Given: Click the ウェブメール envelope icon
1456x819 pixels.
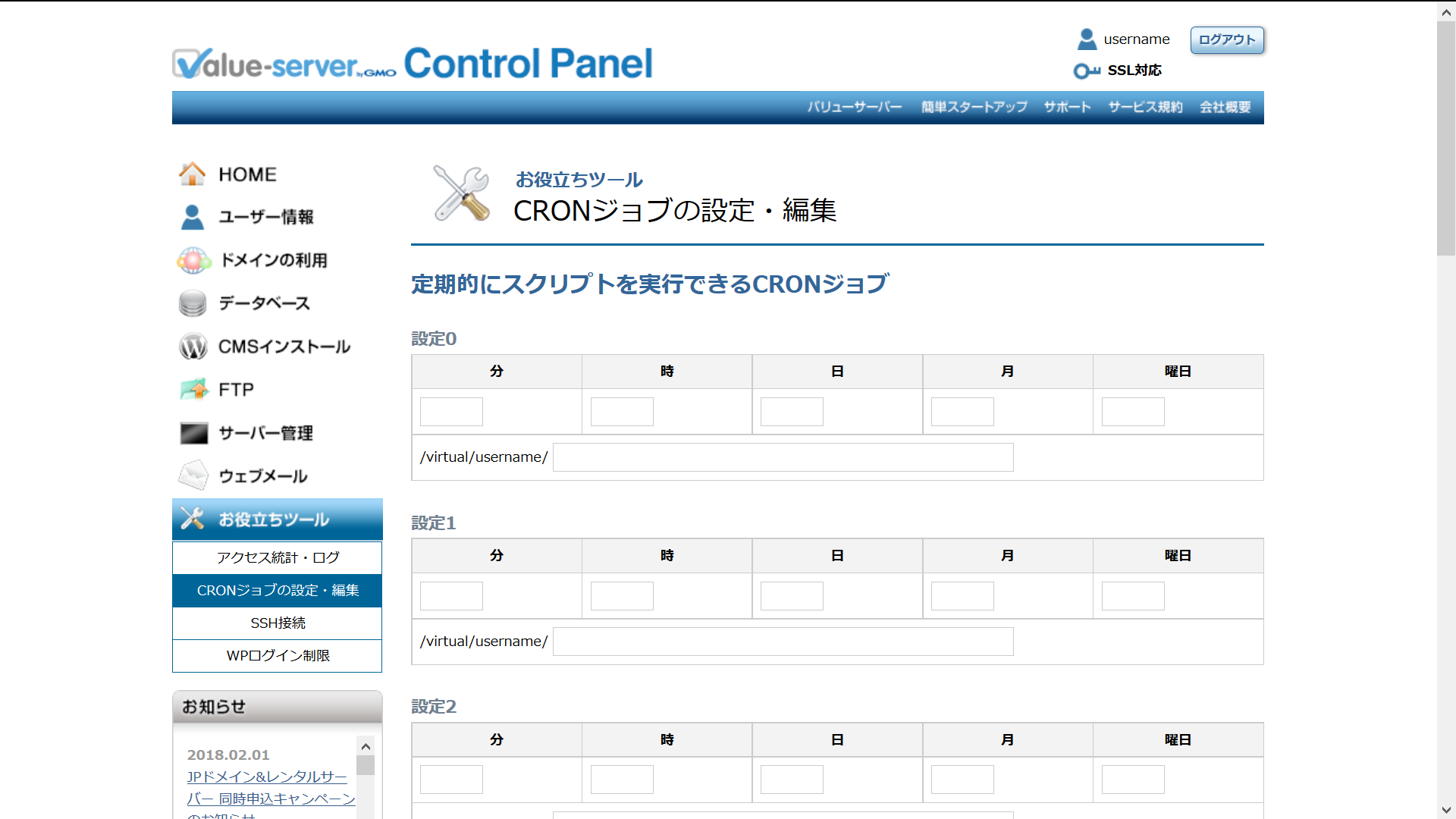Looking at the screenshot, I should (x=193, y=476).
